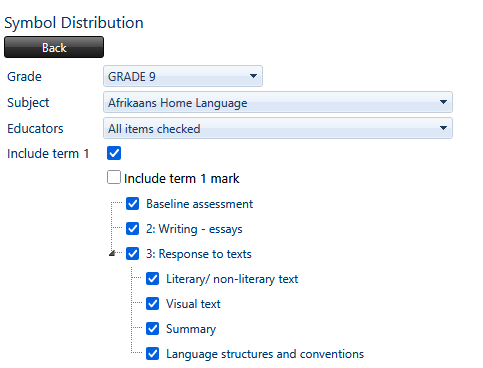The height and width of the screenshot is (368, 483).
Task: Enable the Include term 1 mark checkbox
Action: click(114, 177)
